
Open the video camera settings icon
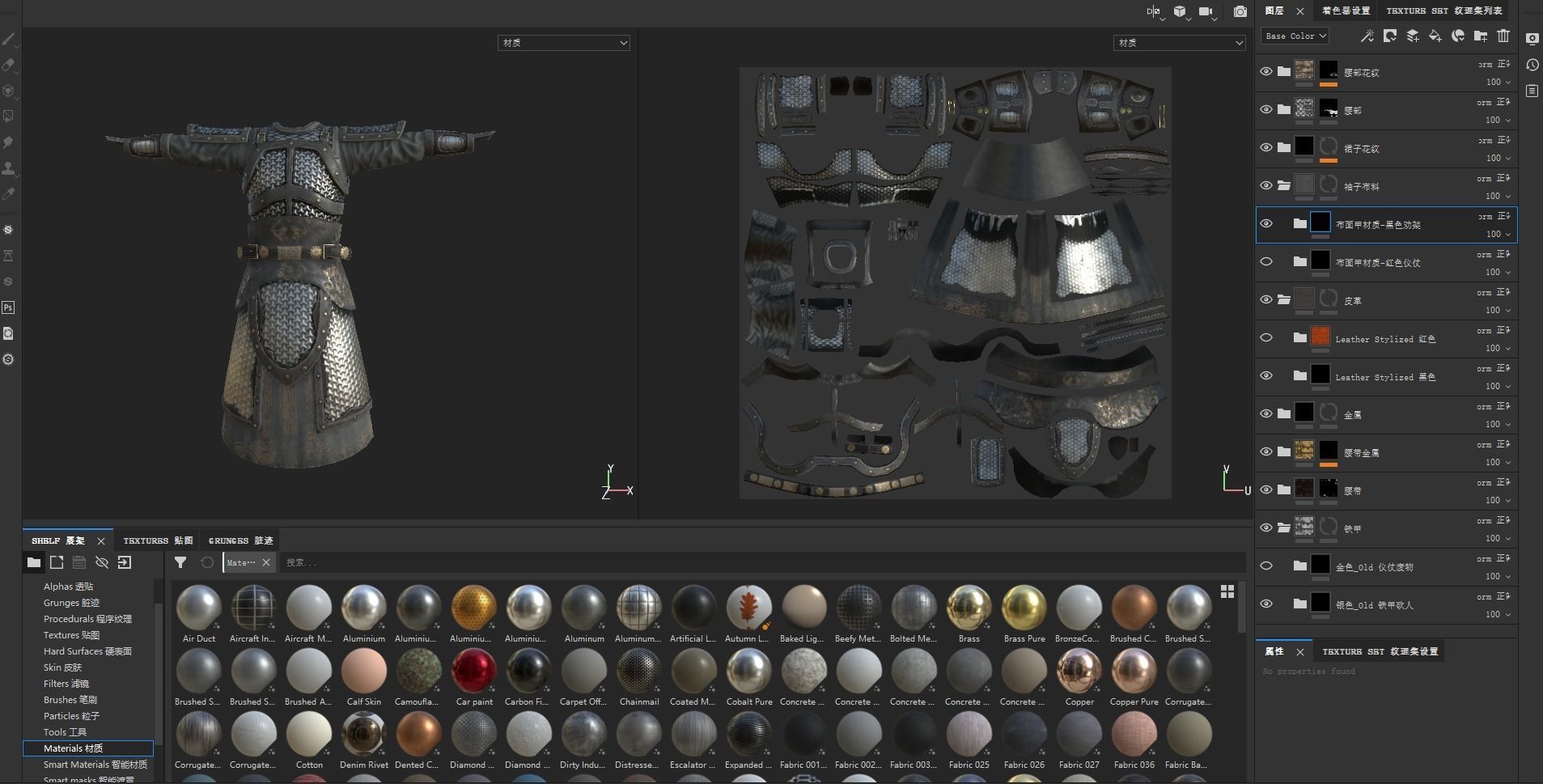click(x=1206, y=11)
